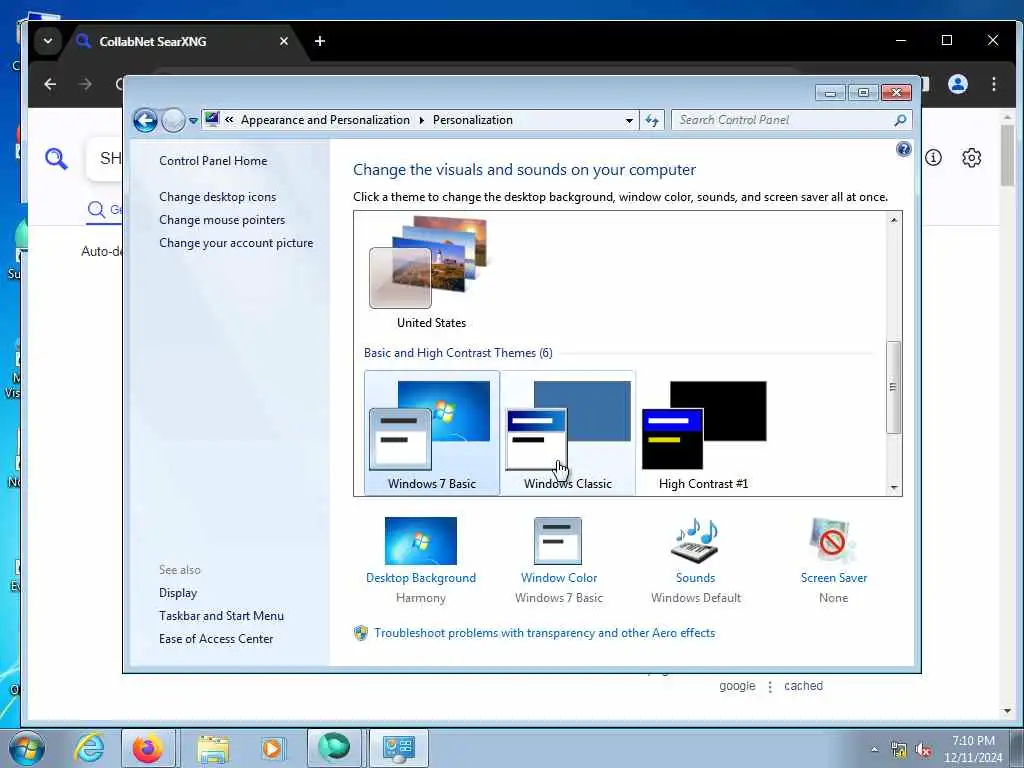Navigate to Appearance and Personalization breadcrumb
This screenshot has height=768, width=1024.
tap(325, 120)
